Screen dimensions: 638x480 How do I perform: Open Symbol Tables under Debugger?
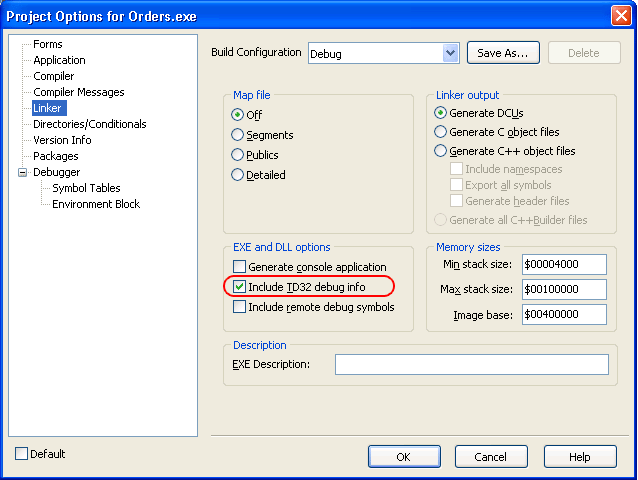86,188
